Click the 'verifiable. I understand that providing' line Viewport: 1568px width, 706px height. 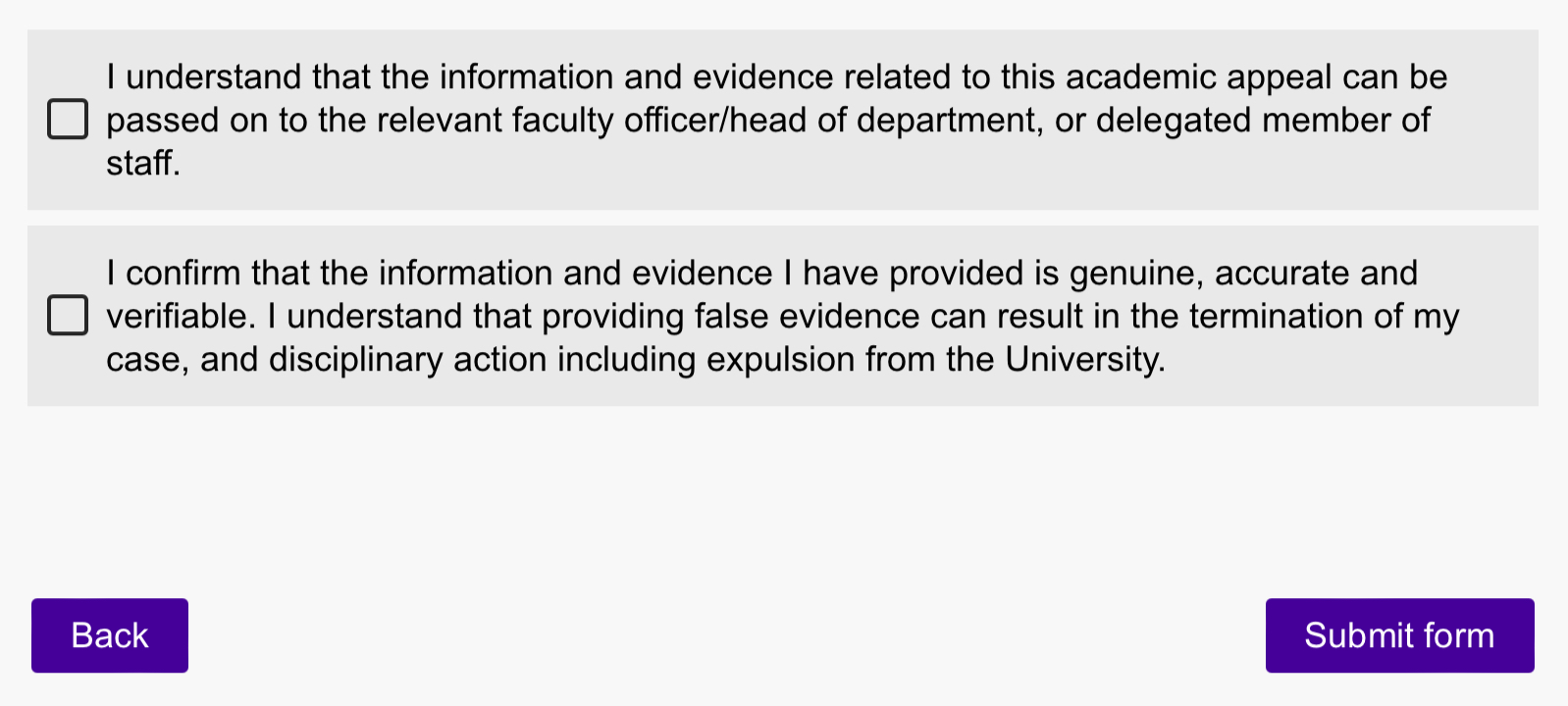pos(392,317)
